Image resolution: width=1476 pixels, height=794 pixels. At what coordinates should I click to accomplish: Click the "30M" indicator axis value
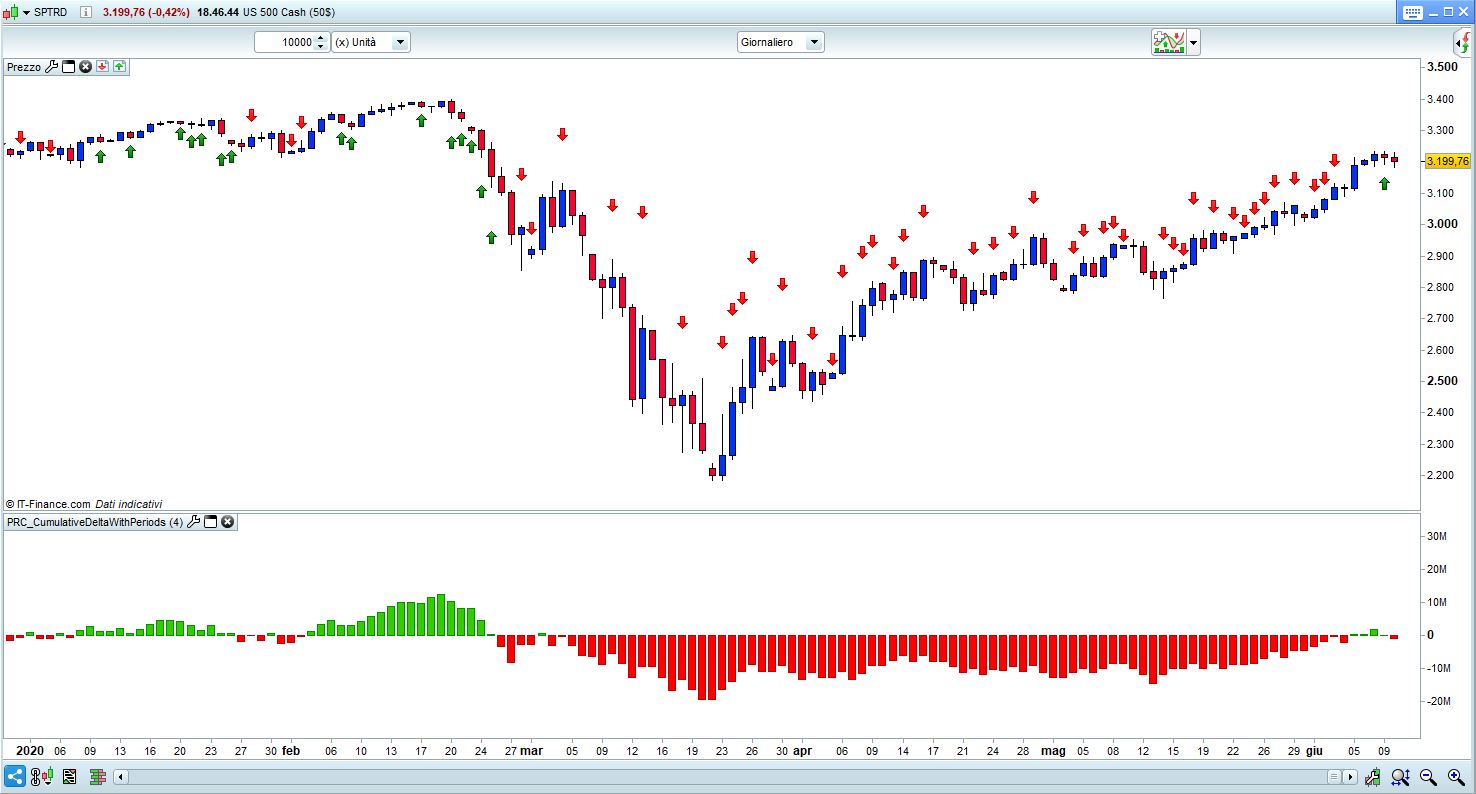click(x=1436, y=536)
